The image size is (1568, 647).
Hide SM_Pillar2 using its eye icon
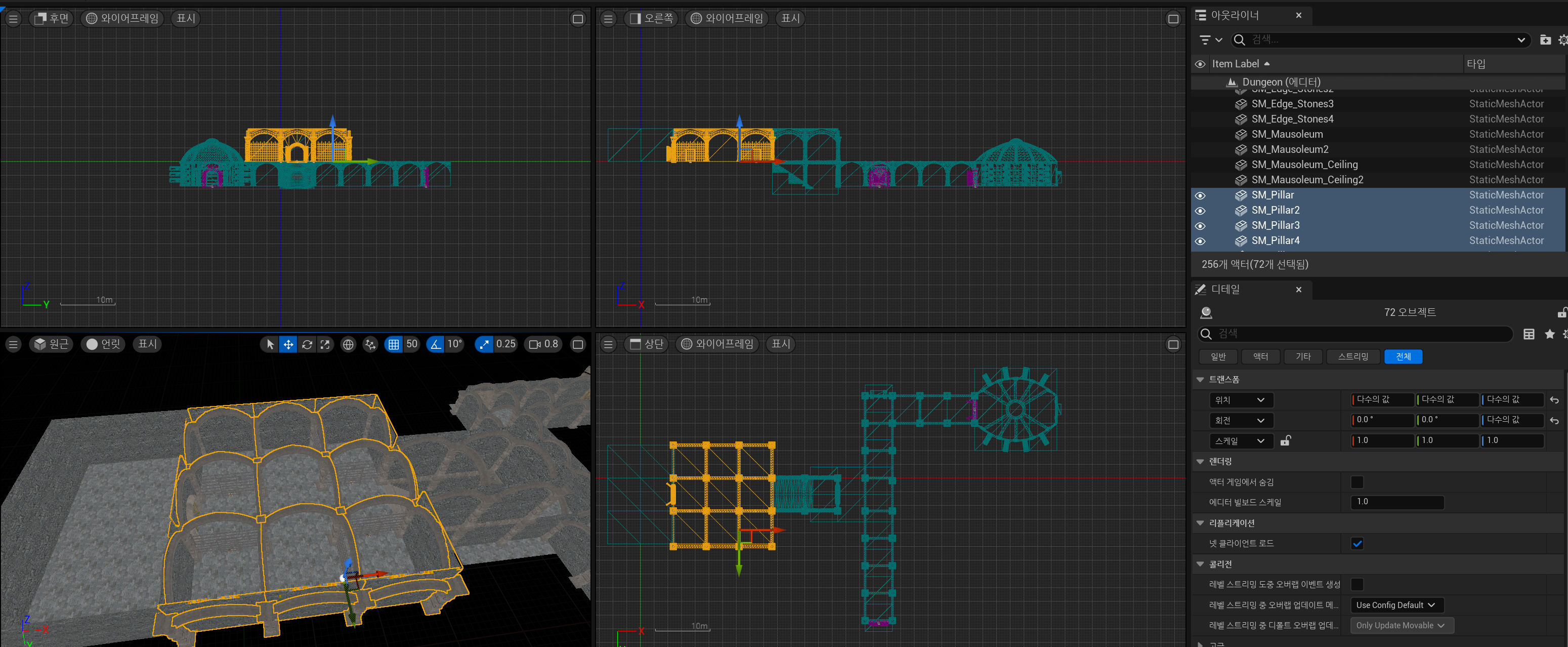click(1200, 211)
